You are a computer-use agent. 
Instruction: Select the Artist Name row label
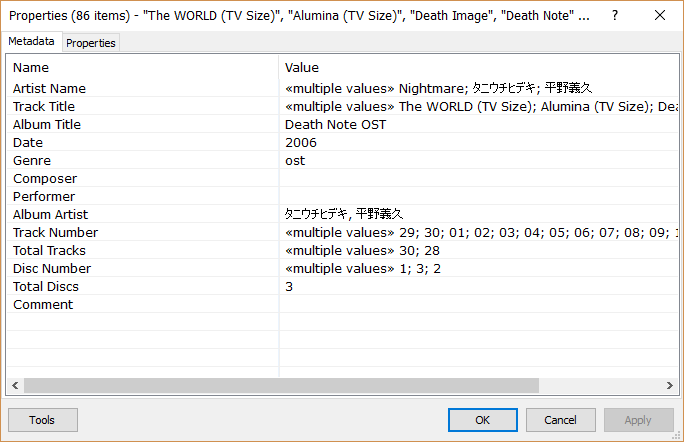(49, 89)
